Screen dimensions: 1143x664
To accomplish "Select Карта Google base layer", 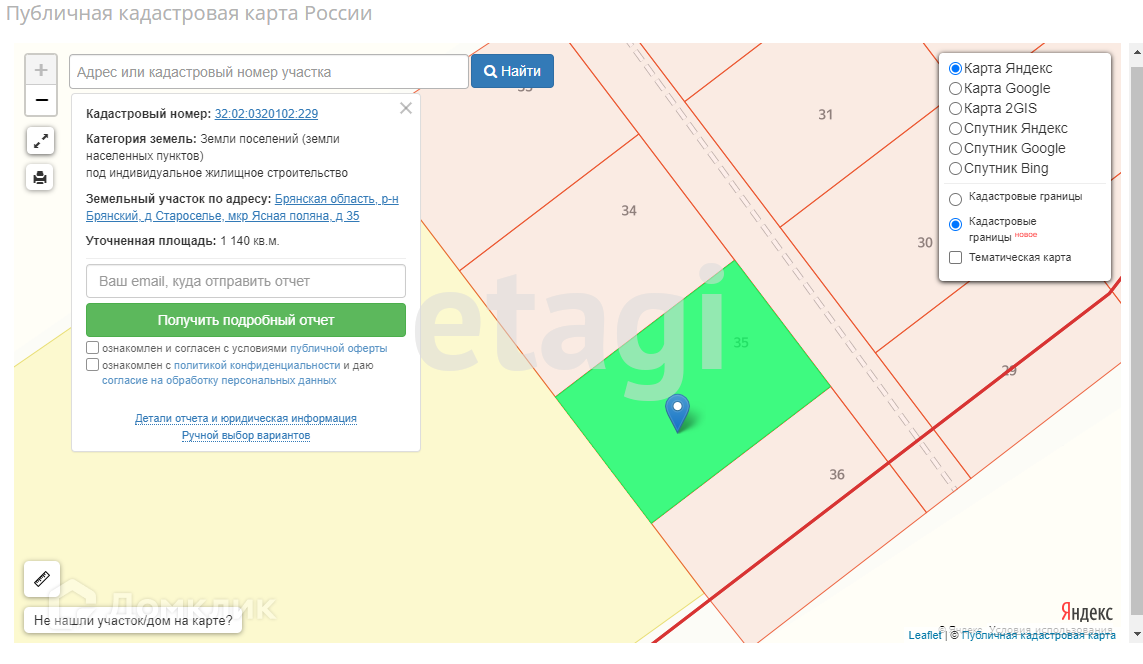I will click(955, 88).
